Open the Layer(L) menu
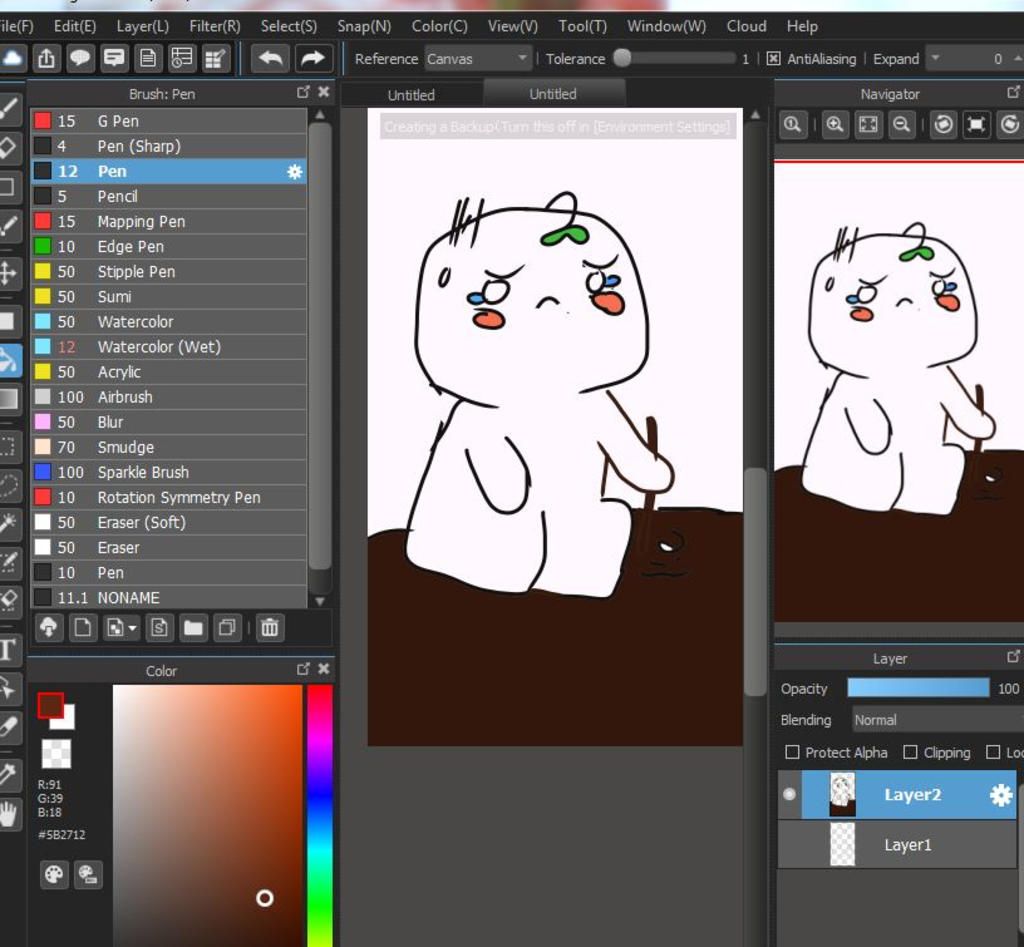 [142, 26]
